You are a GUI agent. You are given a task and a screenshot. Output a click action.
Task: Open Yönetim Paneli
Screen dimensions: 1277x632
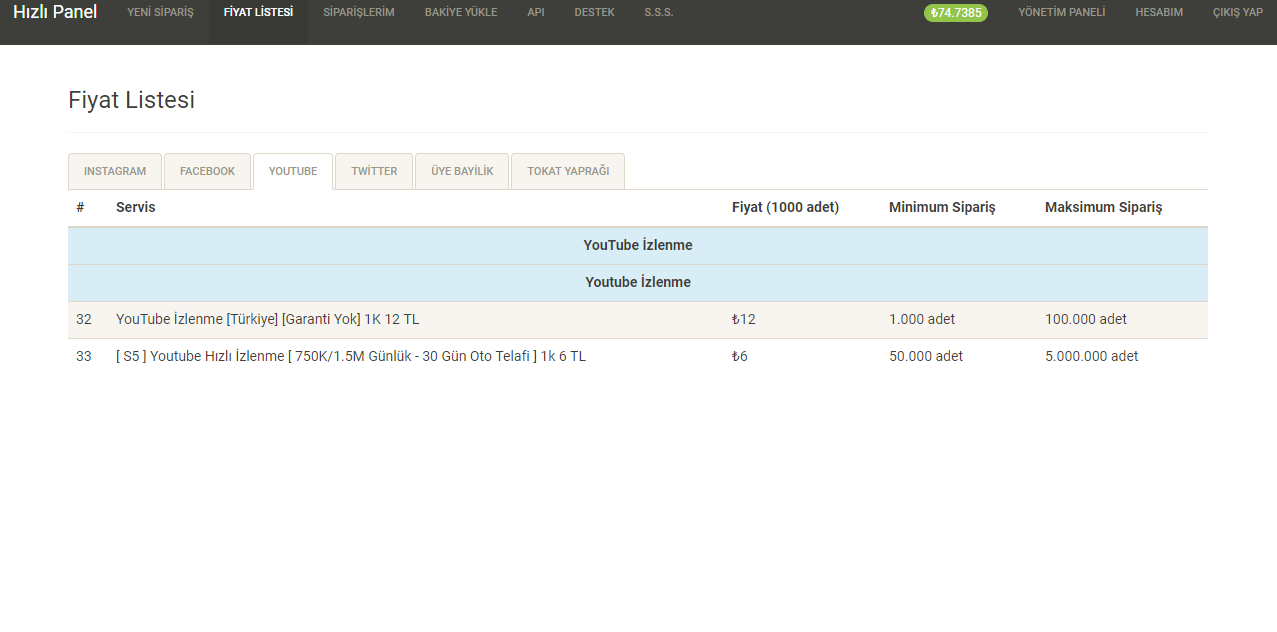(1061, 13)
